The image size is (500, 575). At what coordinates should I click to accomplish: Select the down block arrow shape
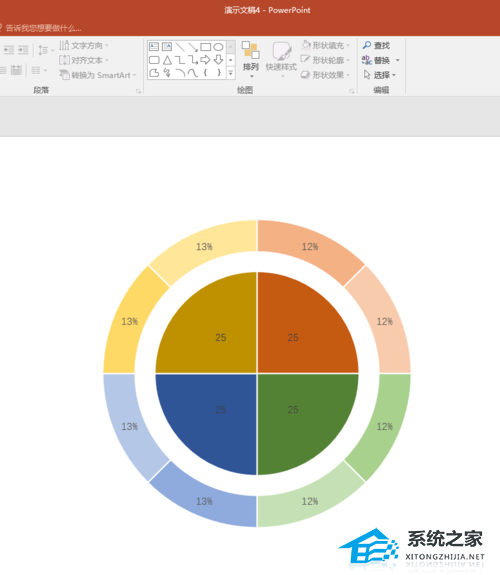click(218, 60)
